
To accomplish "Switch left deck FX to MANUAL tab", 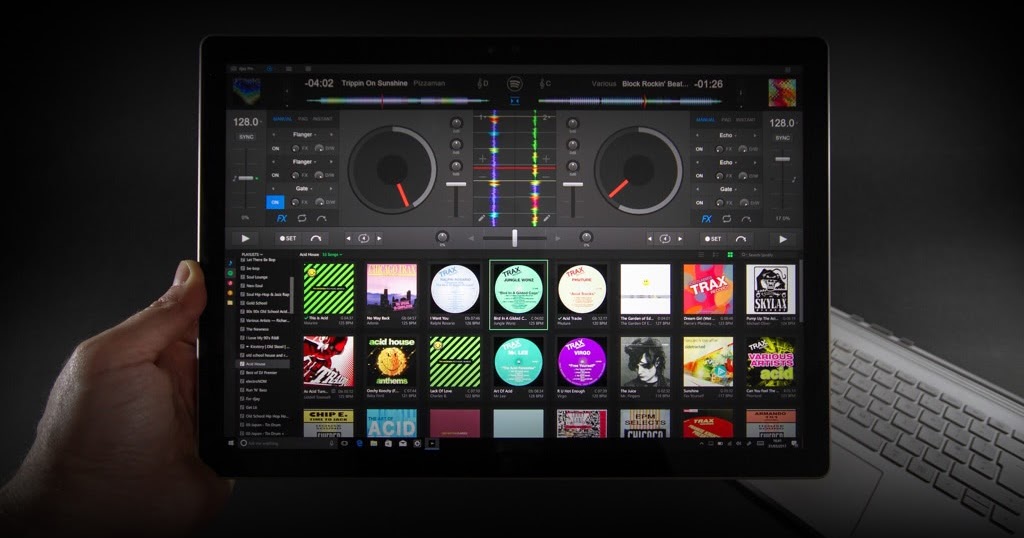I will 282,119.
